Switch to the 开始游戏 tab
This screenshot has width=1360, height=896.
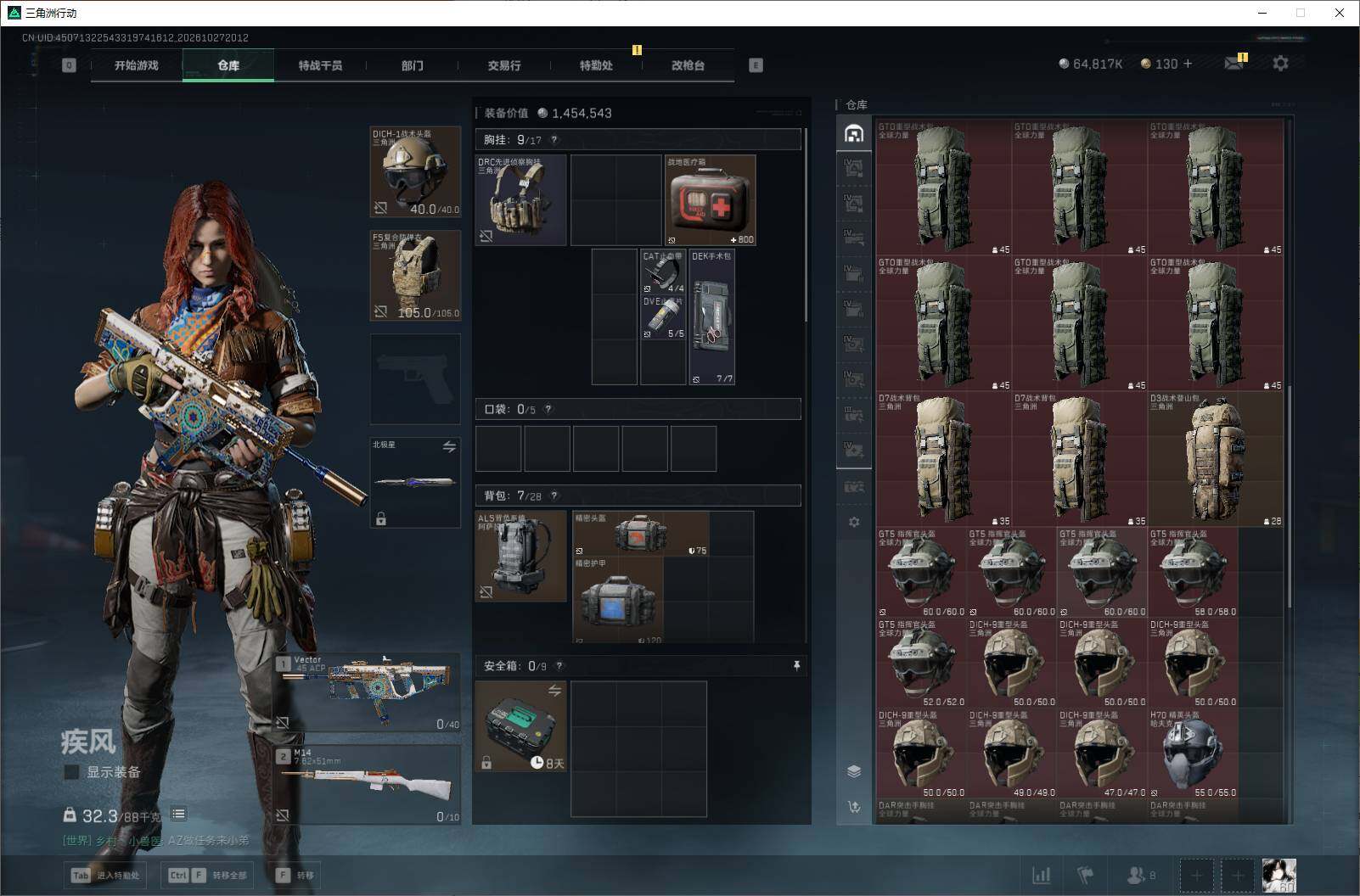pyautogui.click(x=137, y=65)
